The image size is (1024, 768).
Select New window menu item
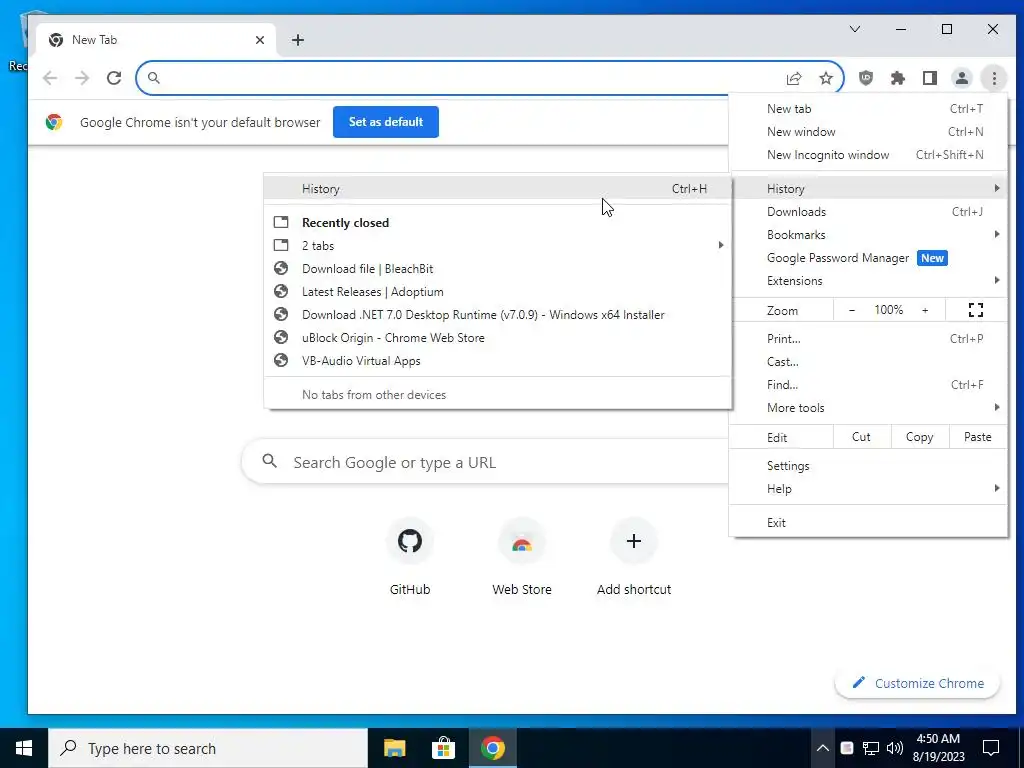pos(869,132)
